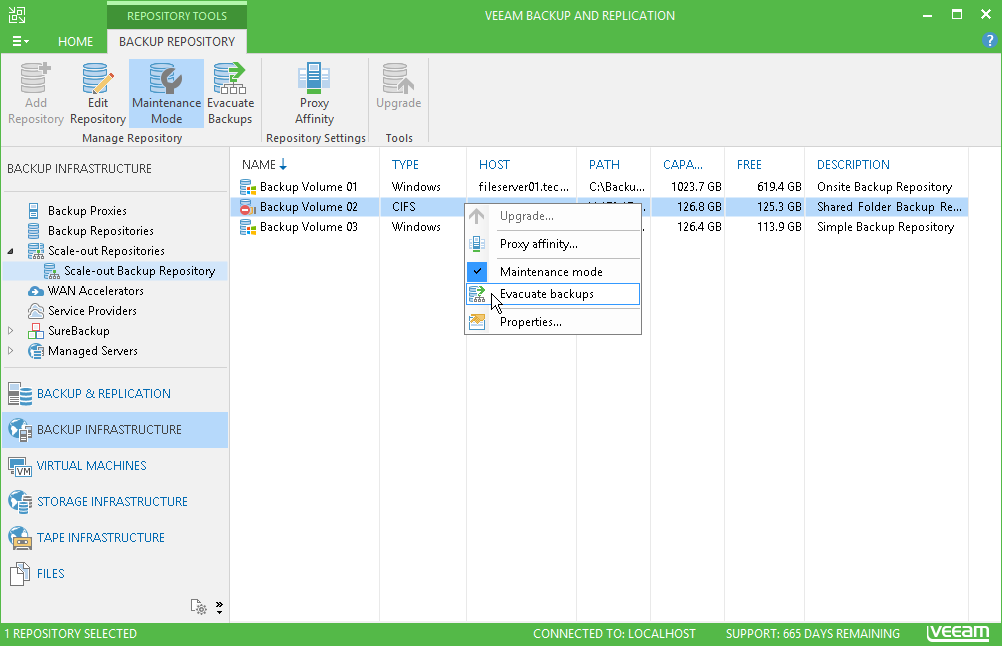Open the VIRTUAL MACHINES view
Image resolution: width=1002 pixels, height=646 pixels.
[115, 466]
